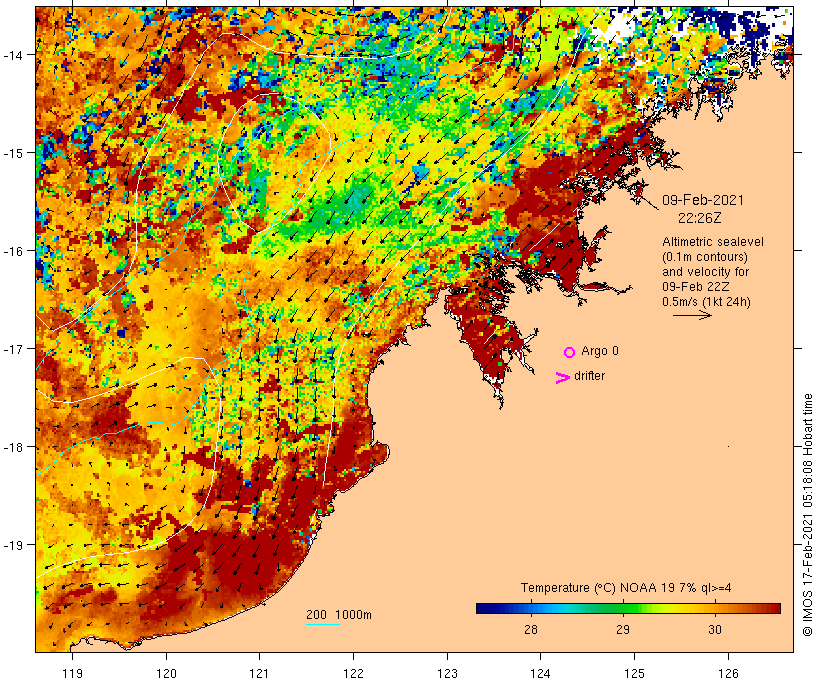The height and width of the screenshot is (680, 820).
Task: Click the longitude axis label 119
Action: pos(73,673)
